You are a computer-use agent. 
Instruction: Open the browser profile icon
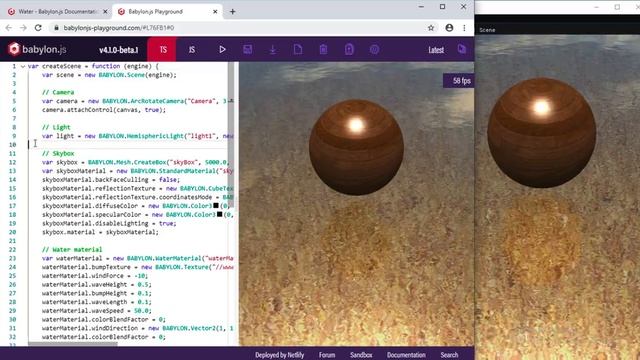coord(449,28)
